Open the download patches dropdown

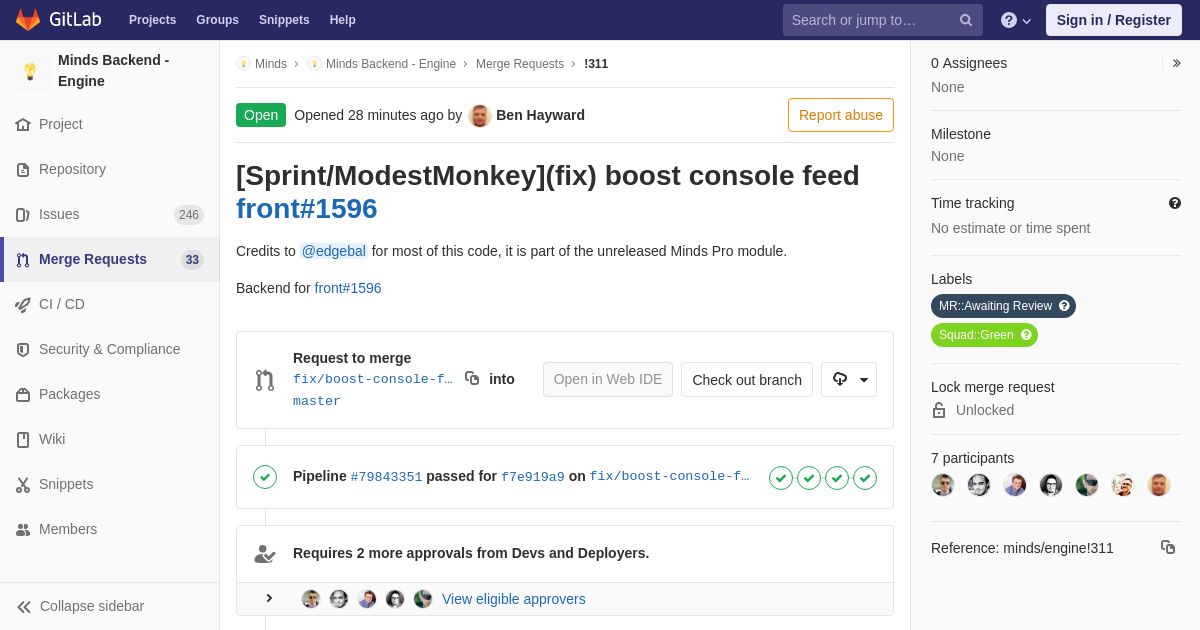[x=849, y=380]
